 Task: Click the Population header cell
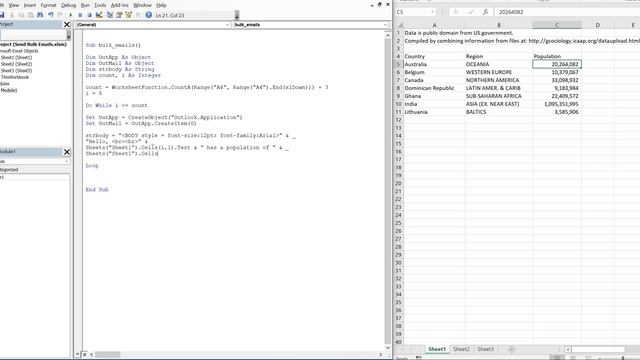pos(557,56)
